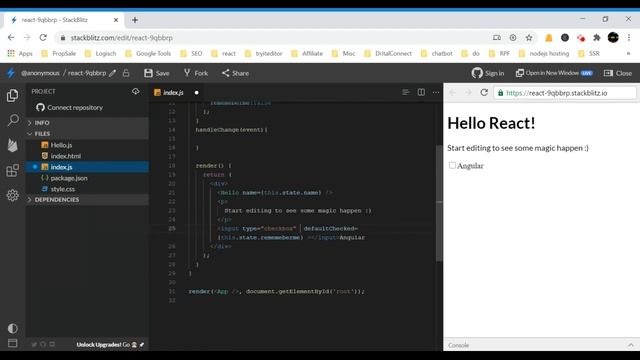Image resolution: width=640 pixels, height=360 pixels.
Task: Click the Twitter icon in footer
Action: [x=34, y=344]
